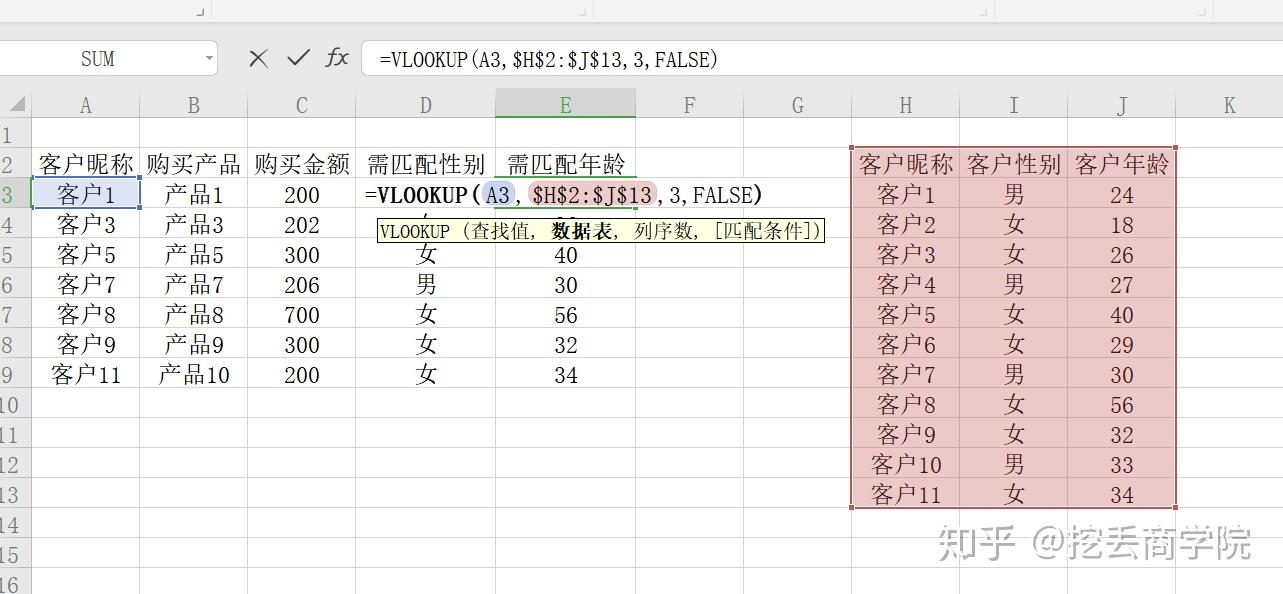Click the SUM name box field

pyautogui.click(x=98, y=59)
